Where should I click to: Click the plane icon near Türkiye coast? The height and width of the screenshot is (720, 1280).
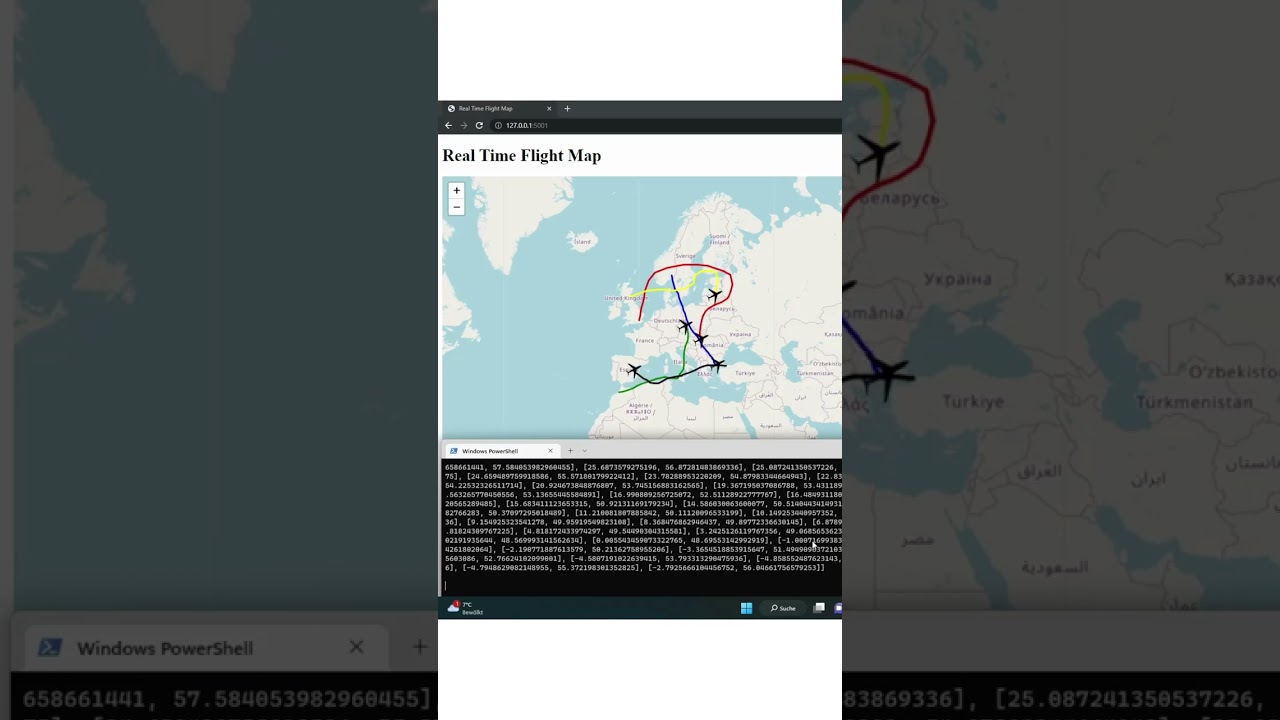pyautogui.click(x=718, y=365)
